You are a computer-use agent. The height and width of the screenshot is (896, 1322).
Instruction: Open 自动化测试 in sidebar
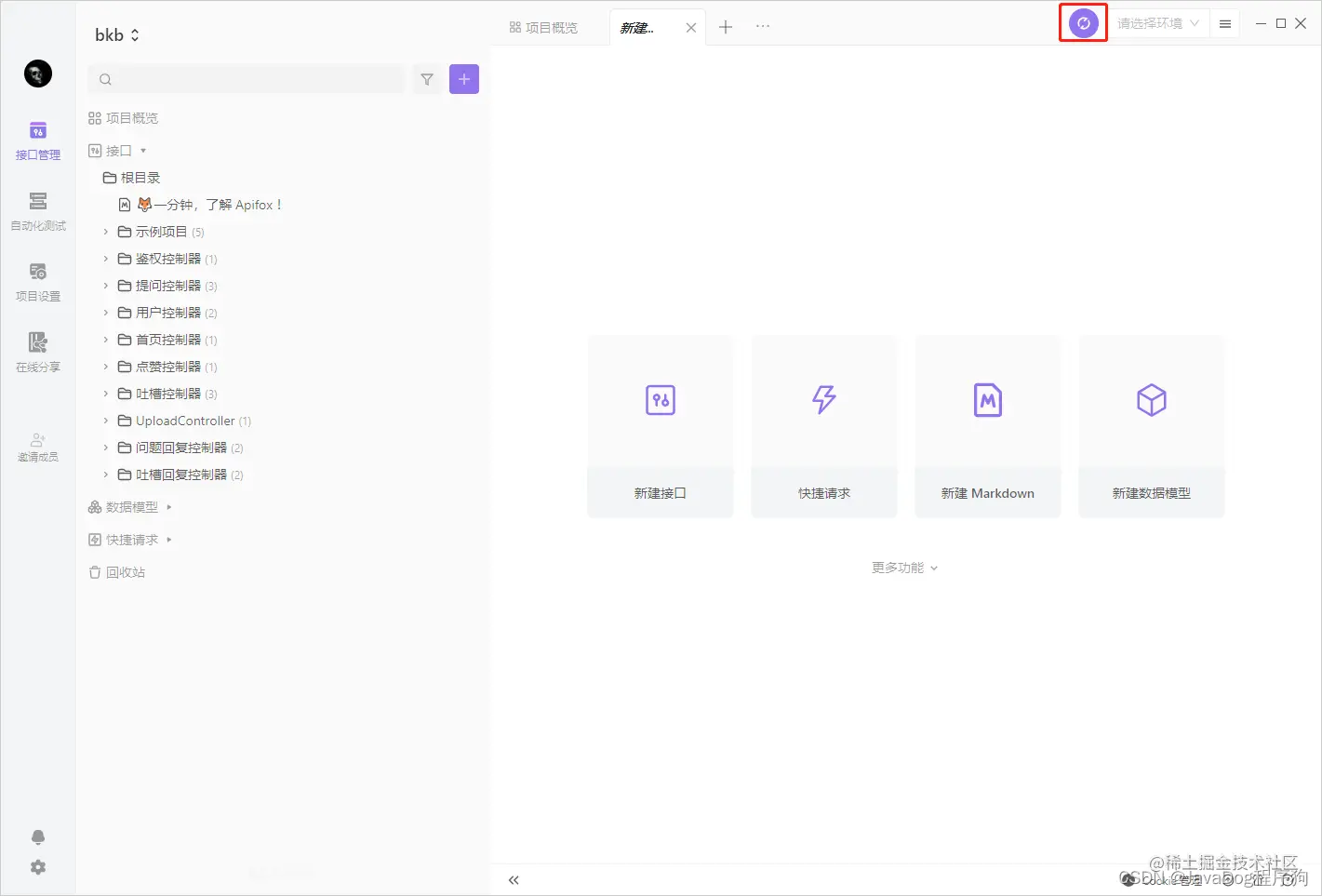pyautogui.click(x=38, y=212)
